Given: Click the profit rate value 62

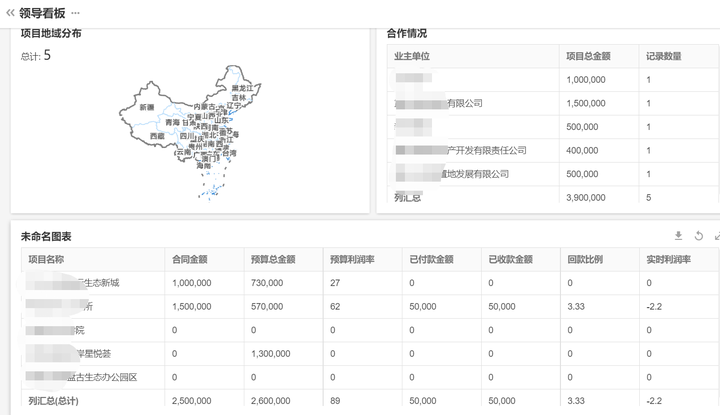Looking at the screenshot, I should coord(335,306).
